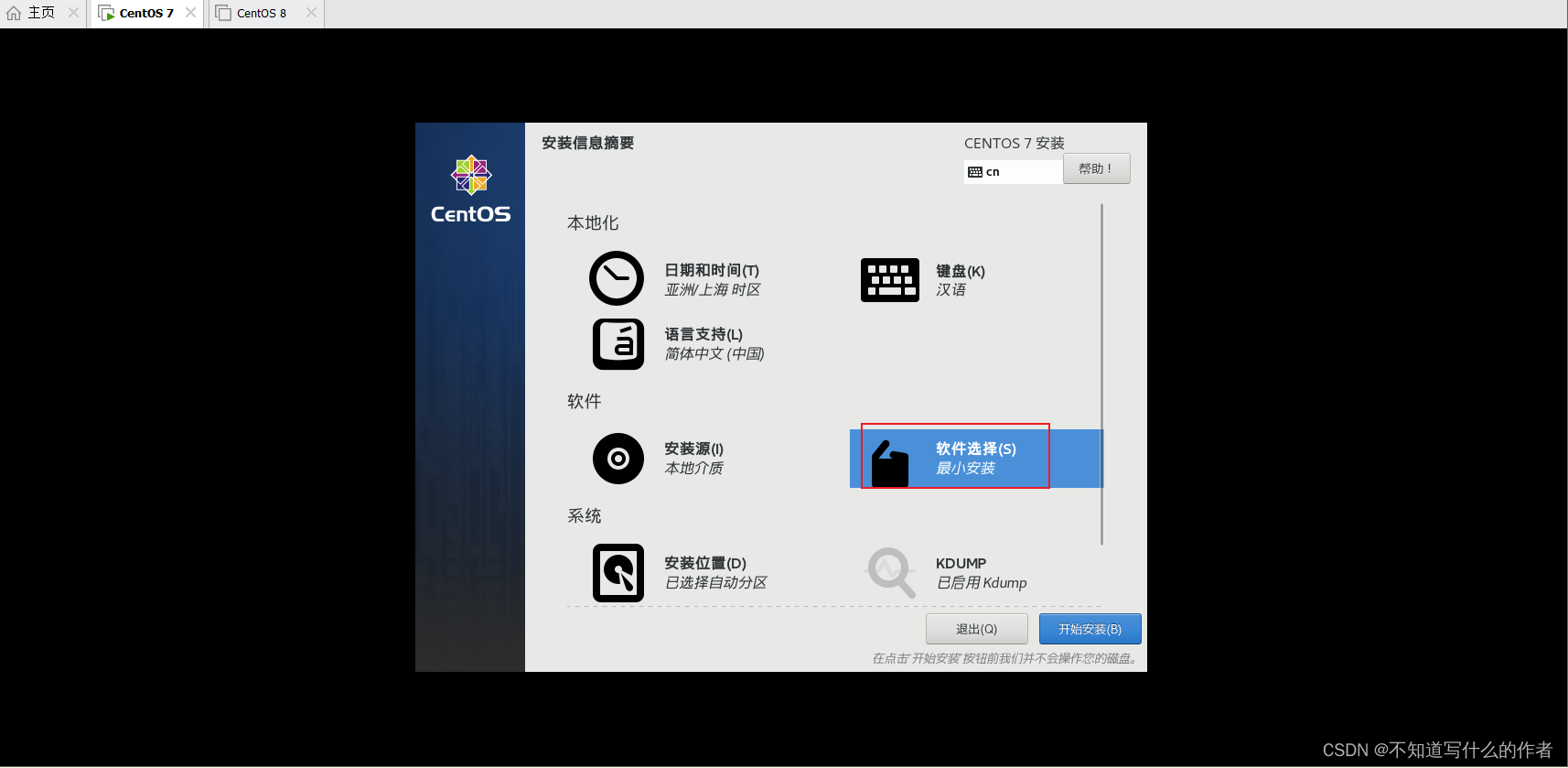The image size is (1568, 768).
Task: Click the 退出(Q) quit button
Action: coord(976,629)
